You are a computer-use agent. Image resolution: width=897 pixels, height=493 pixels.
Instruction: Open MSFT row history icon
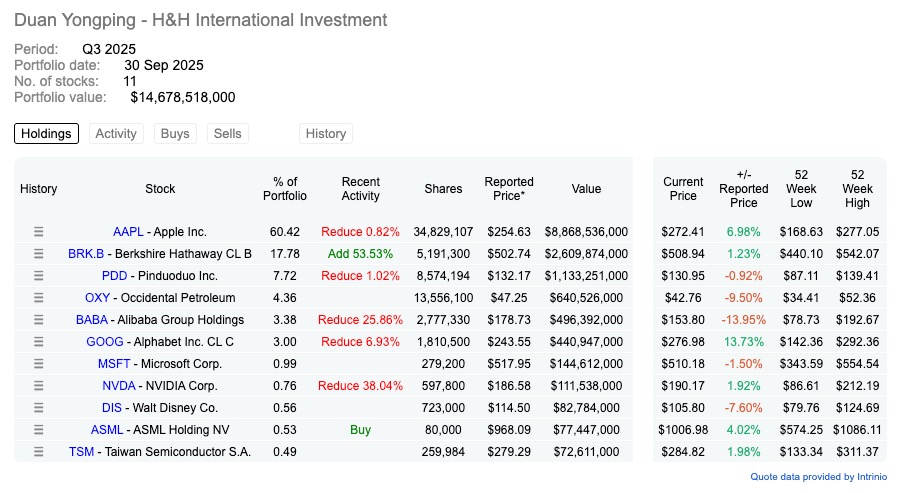39,364
